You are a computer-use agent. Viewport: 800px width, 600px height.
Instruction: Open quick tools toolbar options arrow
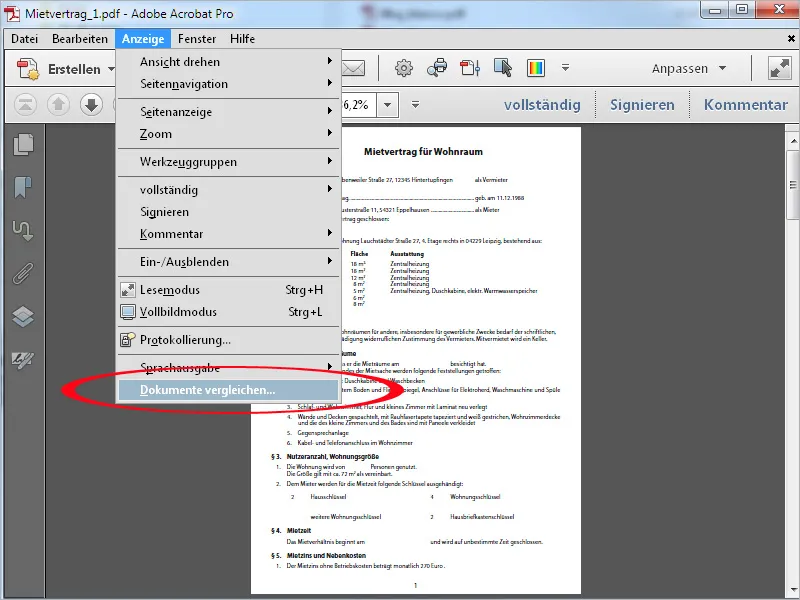565,68
